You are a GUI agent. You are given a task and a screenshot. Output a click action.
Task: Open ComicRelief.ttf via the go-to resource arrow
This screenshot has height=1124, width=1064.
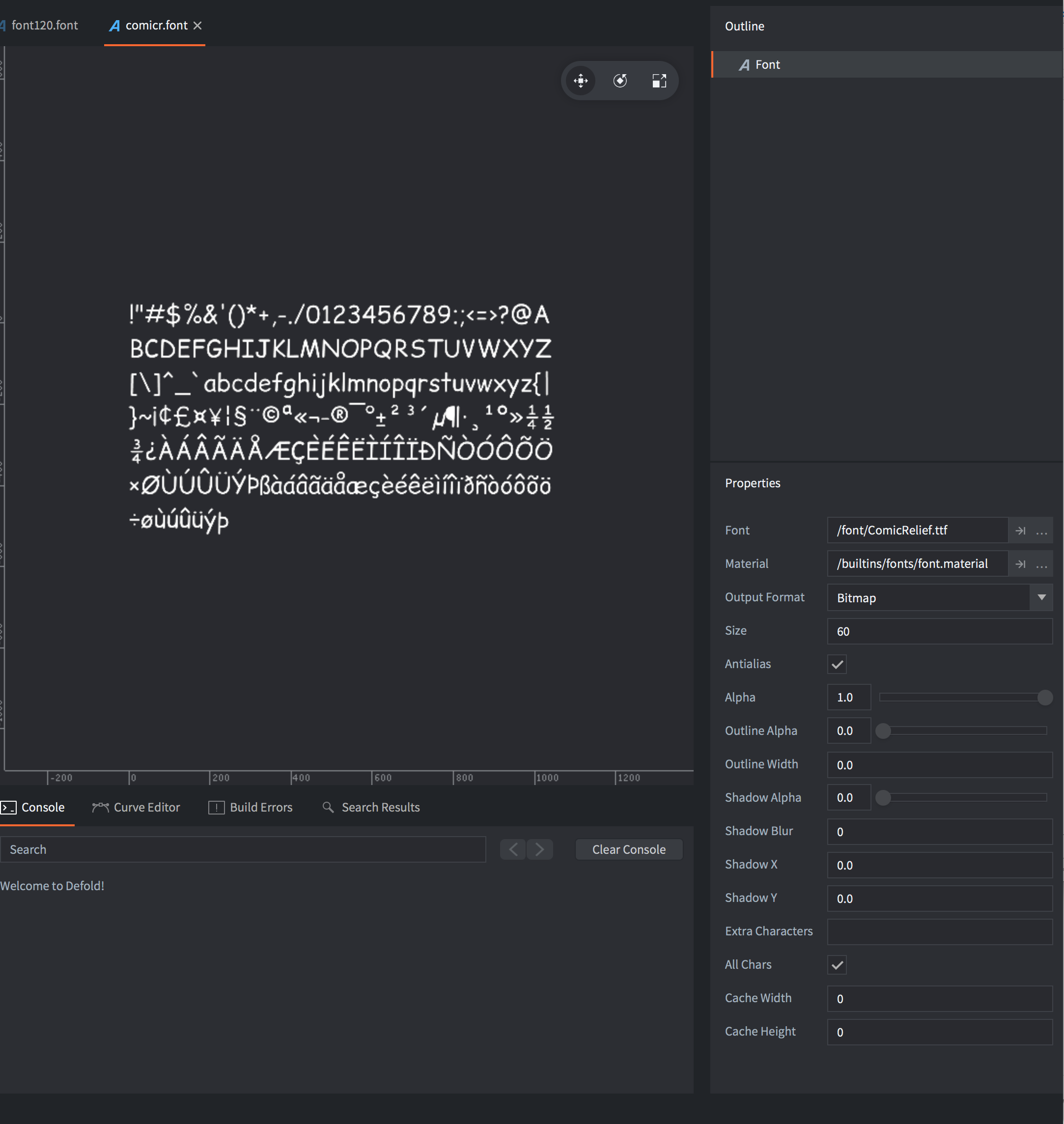1020,530
